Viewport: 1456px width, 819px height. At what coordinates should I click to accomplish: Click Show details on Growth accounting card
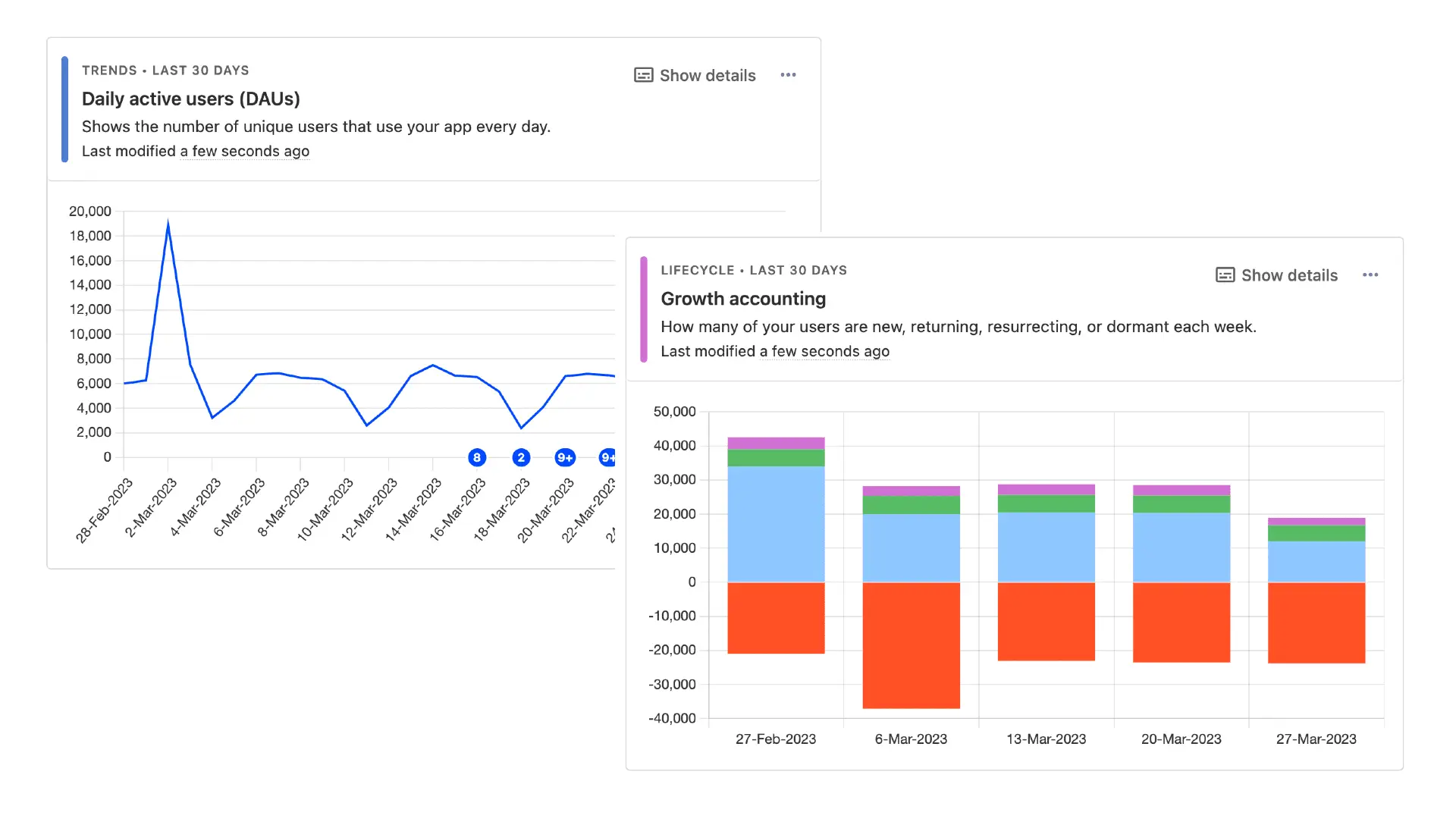point(1276,275)
